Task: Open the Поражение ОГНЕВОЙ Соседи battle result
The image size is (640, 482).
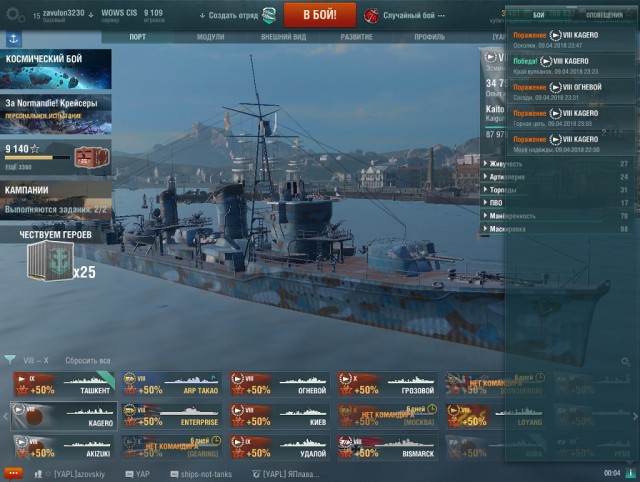Action: 571,92
